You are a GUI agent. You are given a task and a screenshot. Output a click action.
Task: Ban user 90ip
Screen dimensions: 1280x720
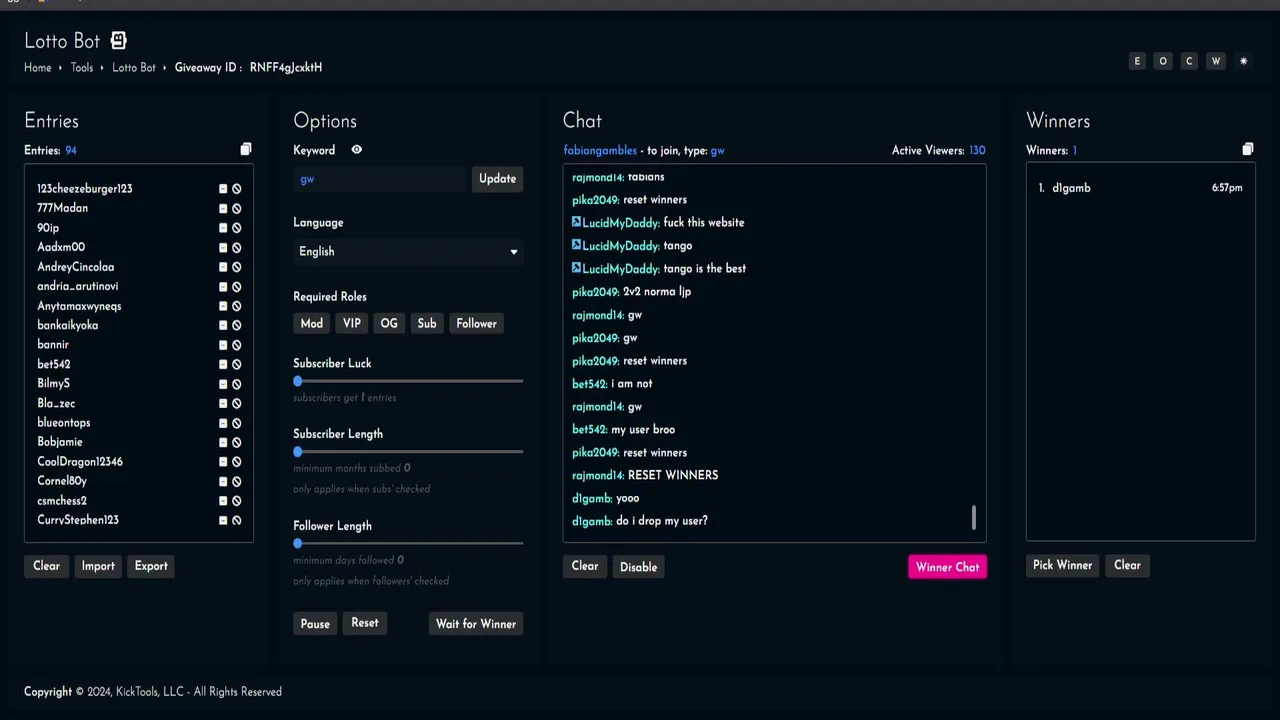237,228
